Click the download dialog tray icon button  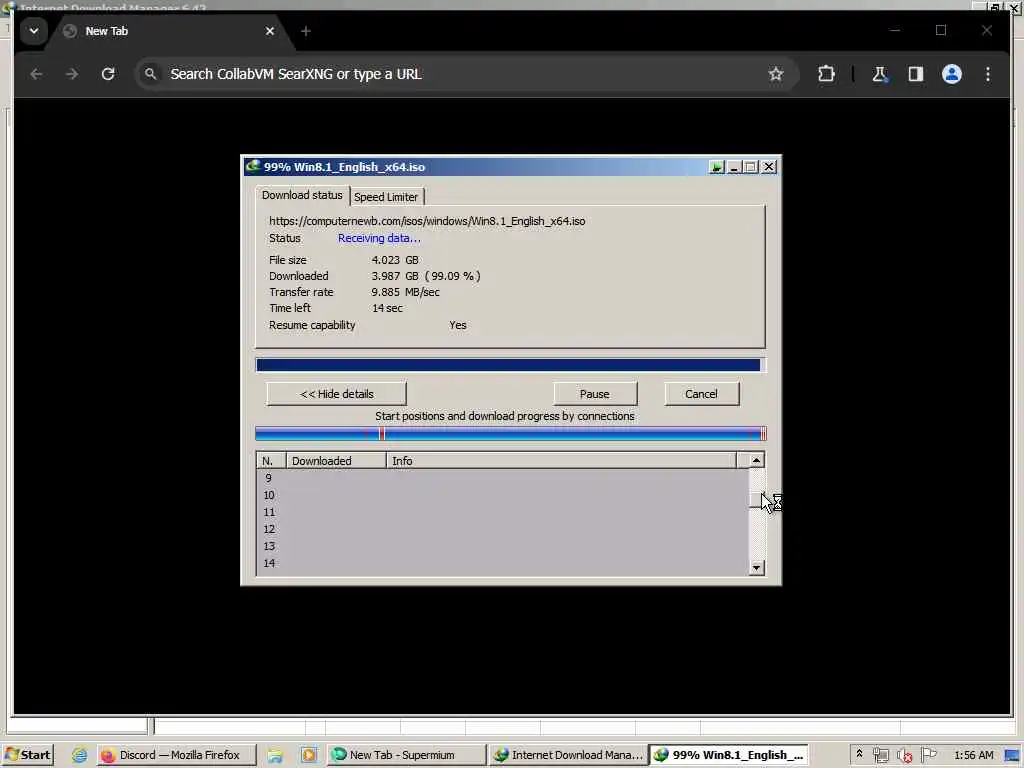716,167
